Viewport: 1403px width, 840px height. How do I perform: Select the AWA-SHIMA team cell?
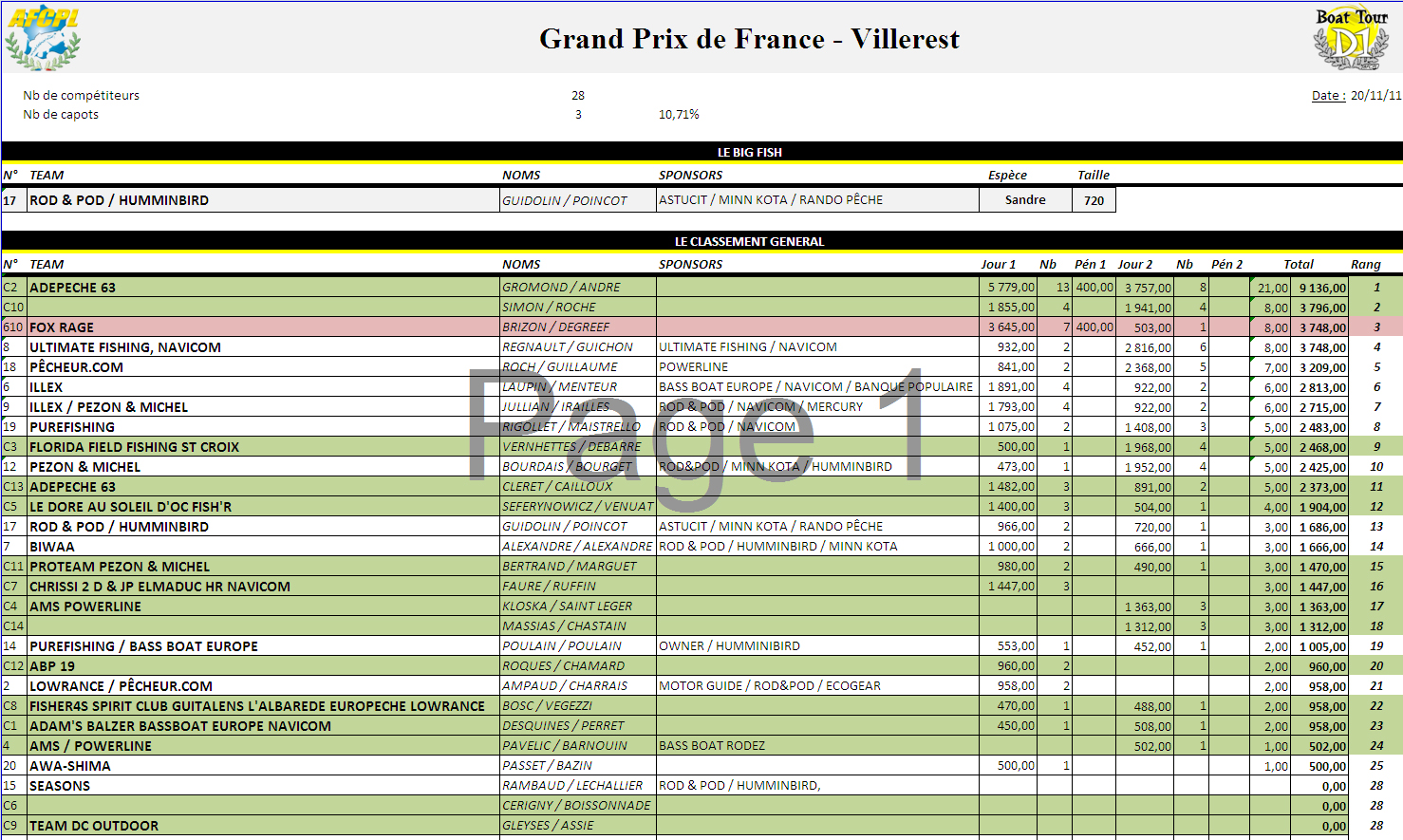[264, 765]
